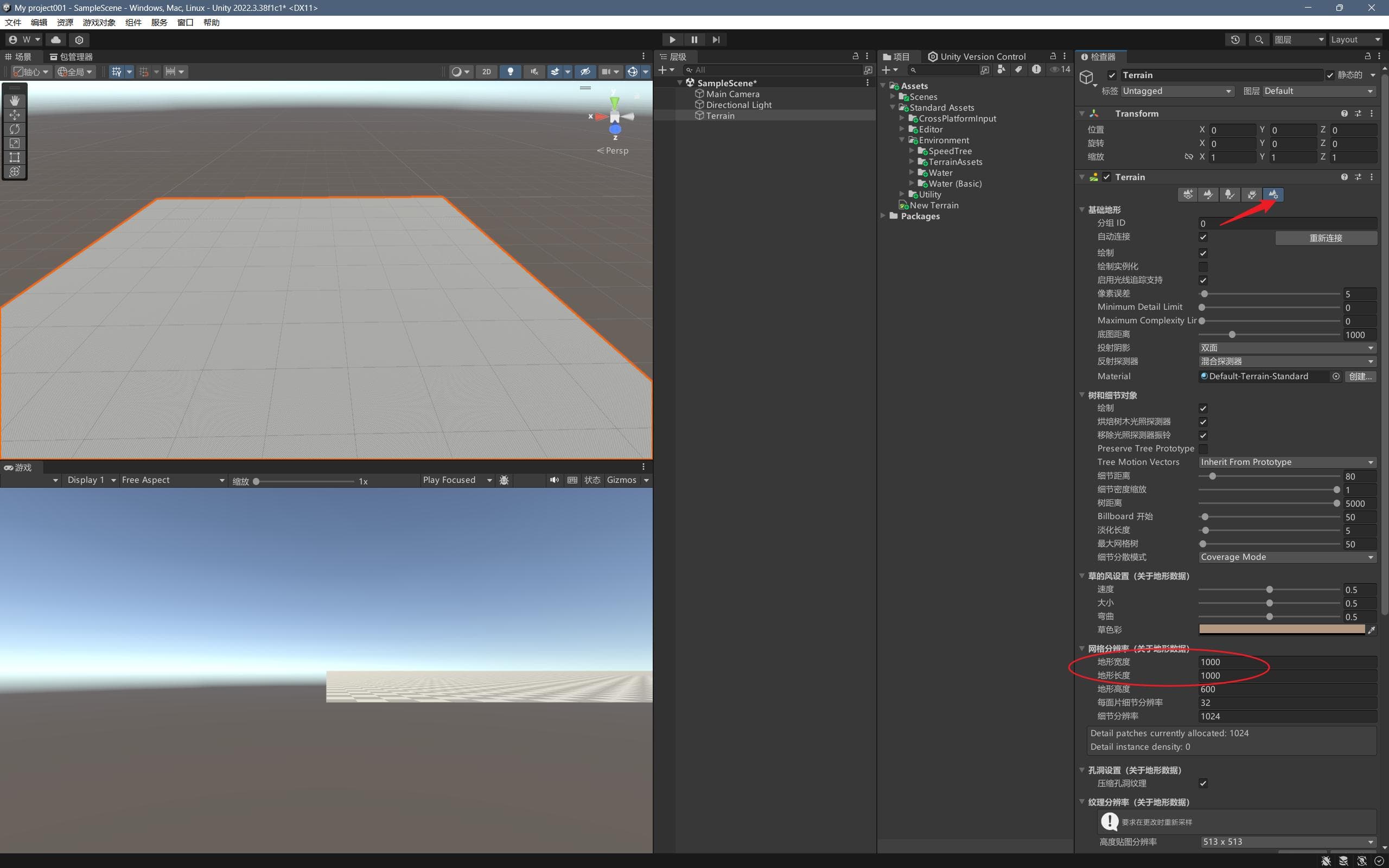1389x868 pixels.
Task: Select the Rotate tool in scene toolbar
Action: coord(14,129)
